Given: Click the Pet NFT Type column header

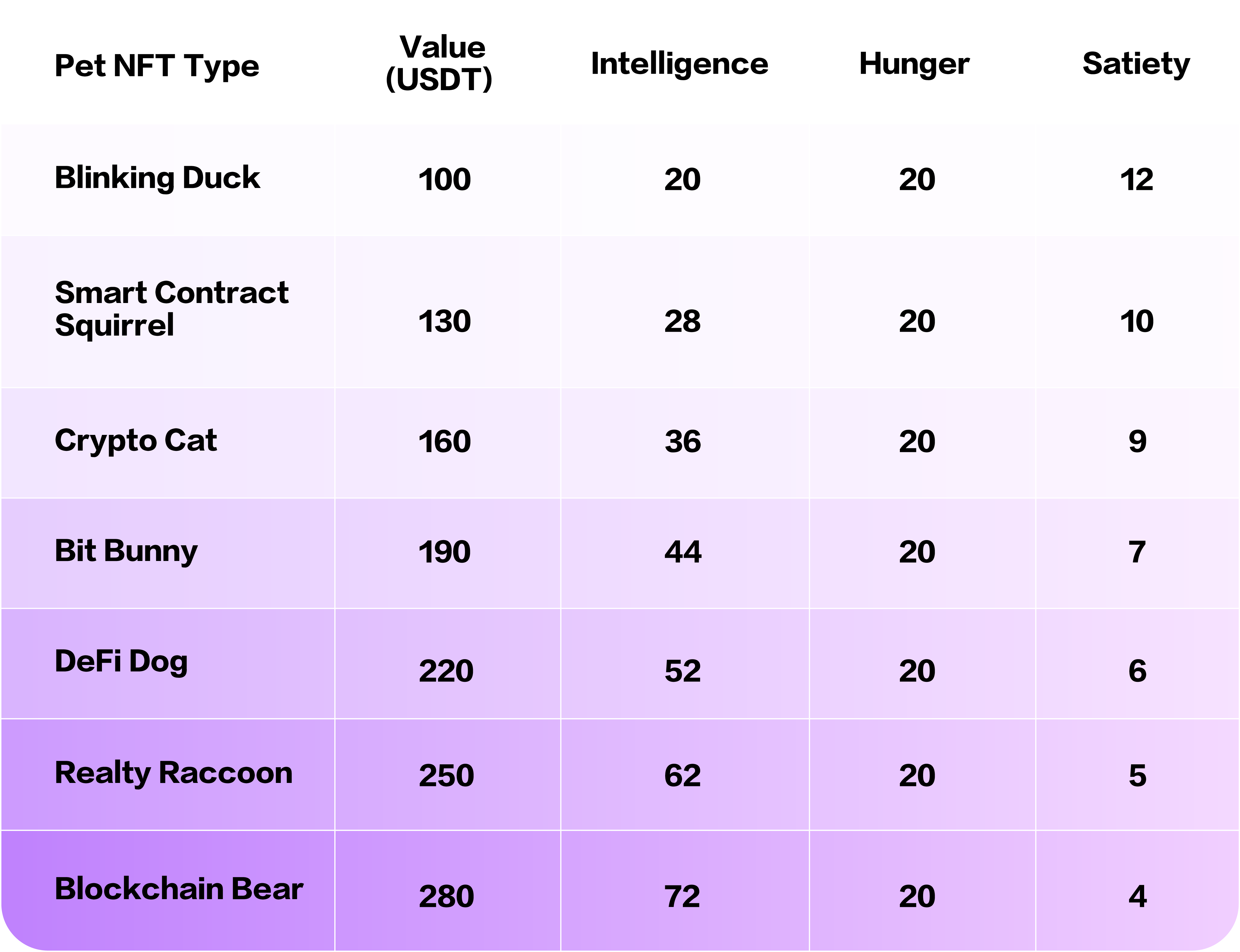Looking at the screenshot, I should point(156,66).
